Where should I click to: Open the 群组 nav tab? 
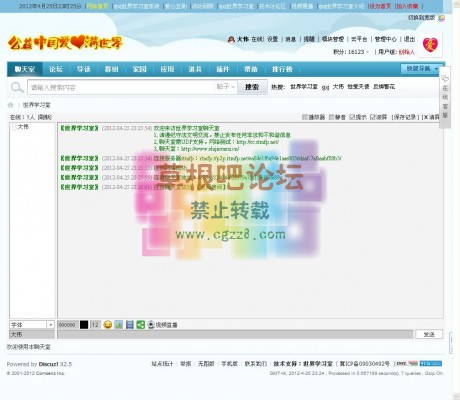pos(111,69)
